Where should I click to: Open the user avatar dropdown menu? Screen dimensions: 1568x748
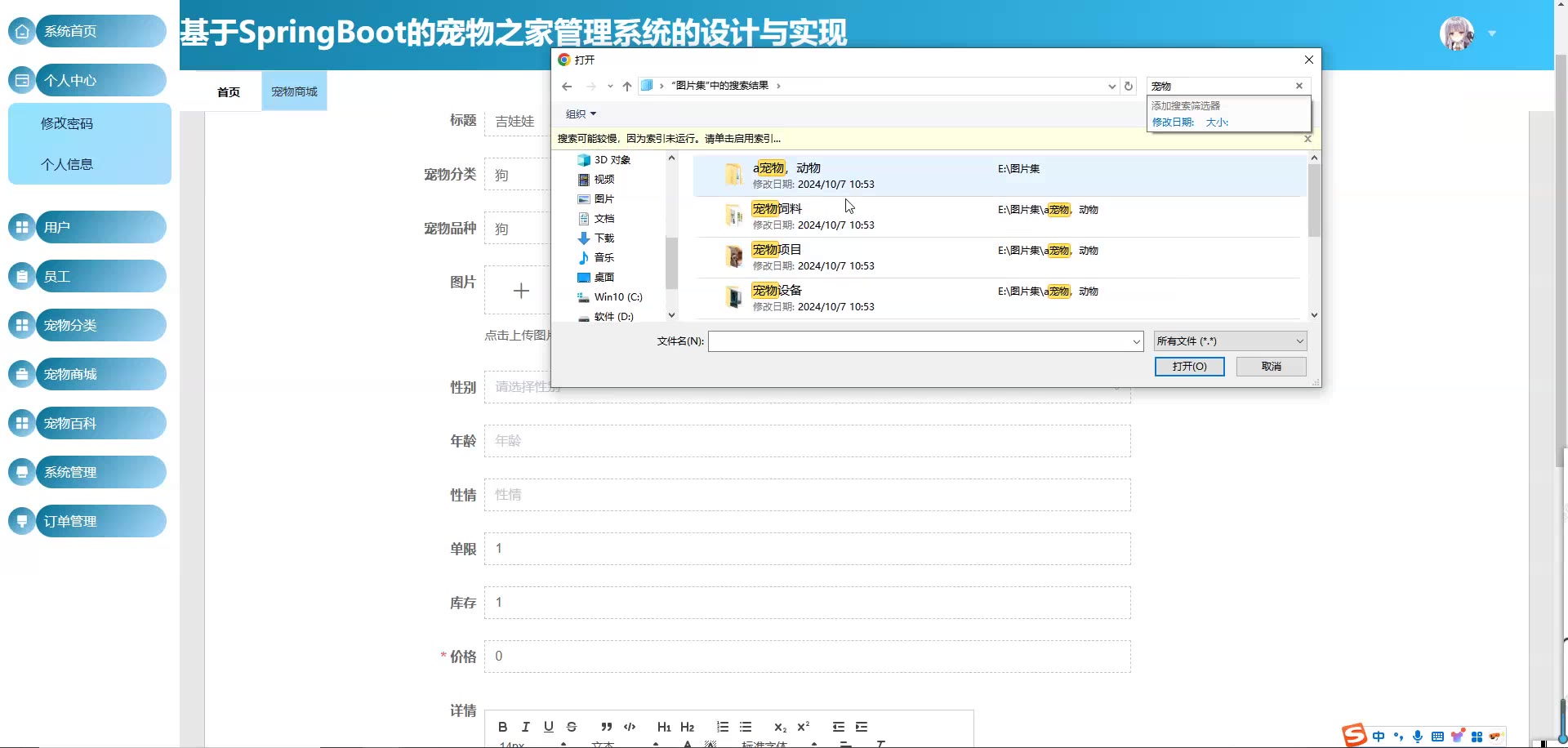(x=1492, y=33)
